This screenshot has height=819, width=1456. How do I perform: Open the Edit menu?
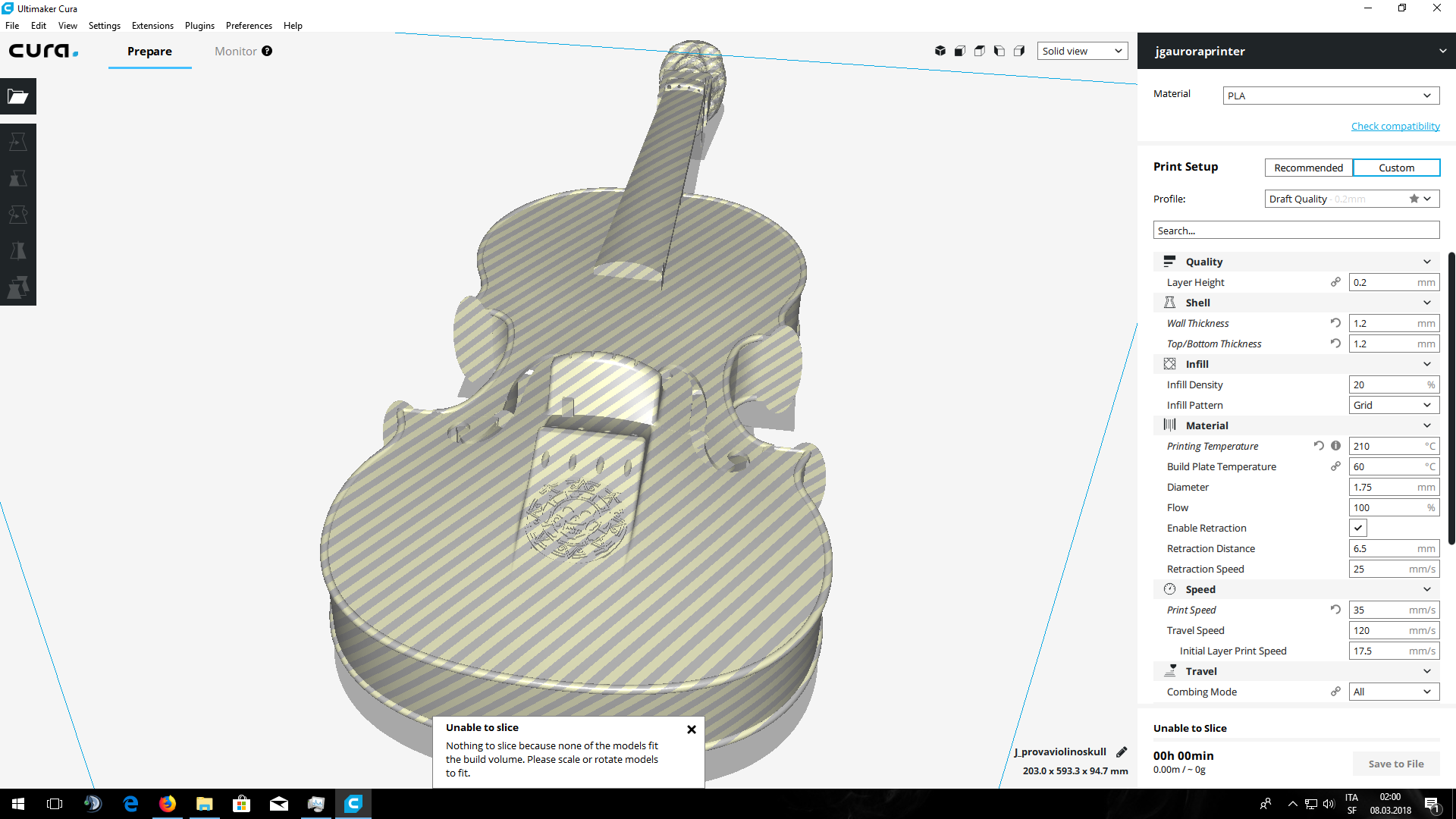(x=39, y=25)
